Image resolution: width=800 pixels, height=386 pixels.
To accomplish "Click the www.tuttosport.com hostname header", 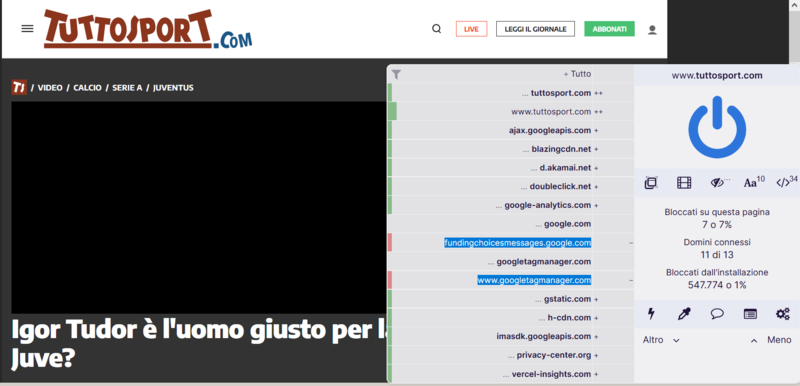I will 717,75.
